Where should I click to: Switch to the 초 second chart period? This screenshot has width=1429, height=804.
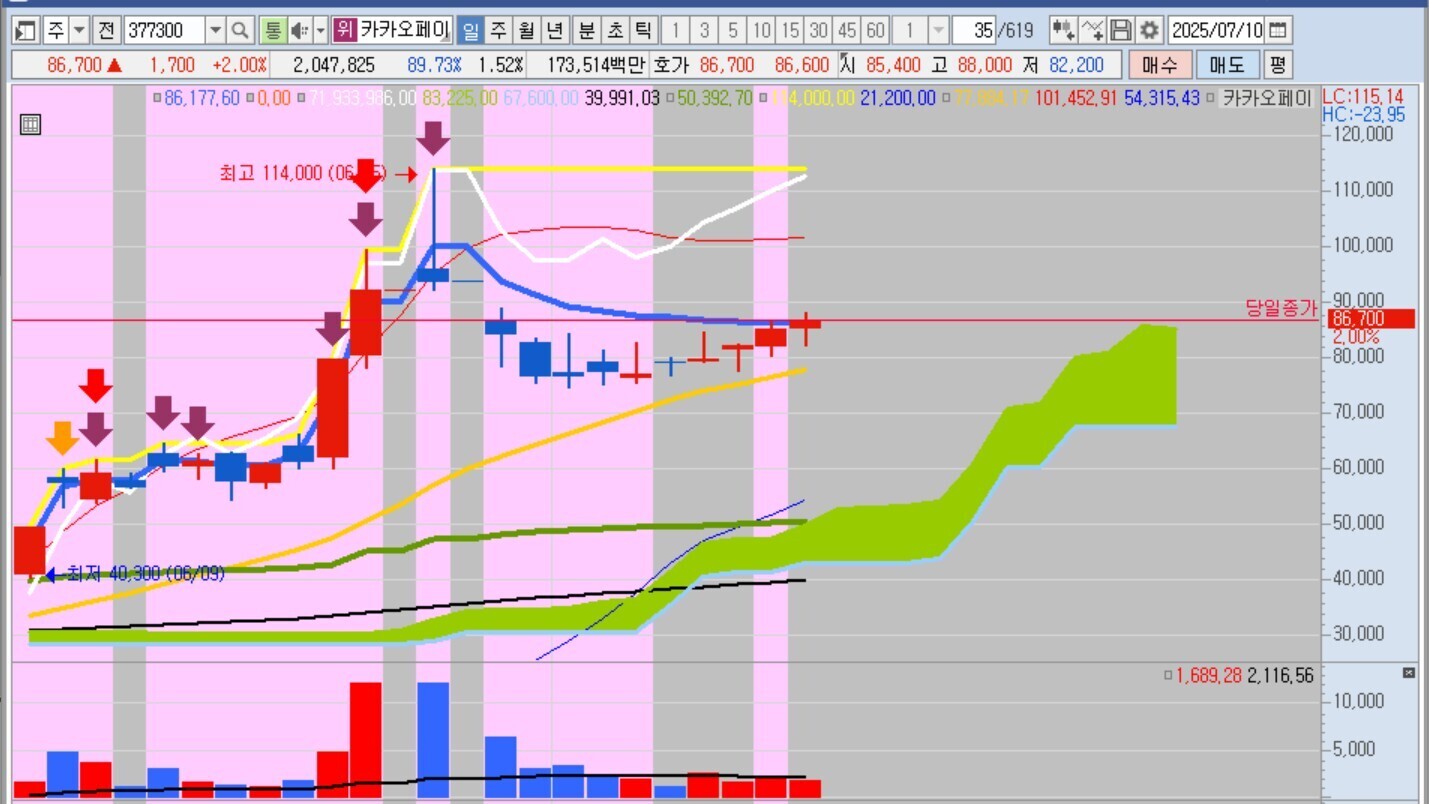pos(614,30)
